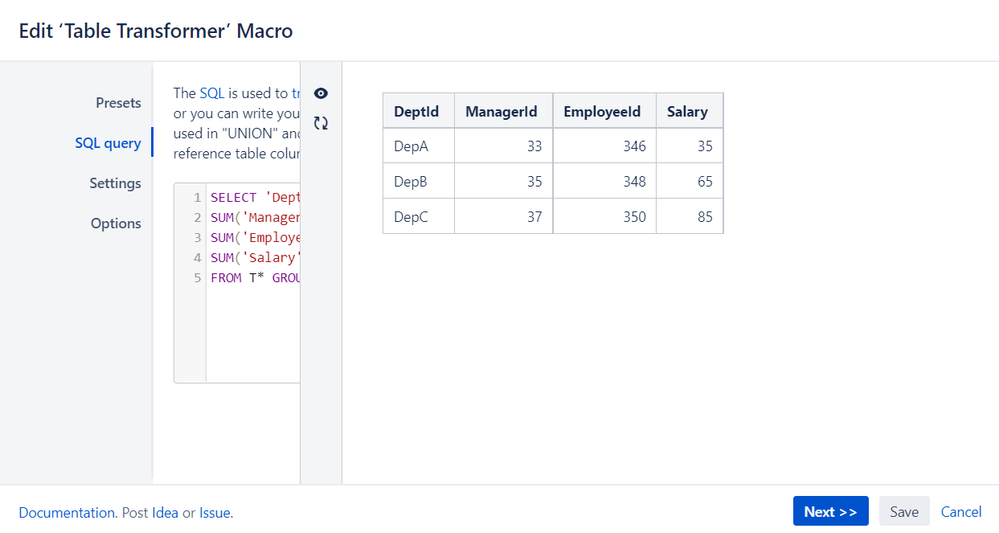Click line 1 SELECT statement
This screenshot has width=999, height=533.
[255, 197]
